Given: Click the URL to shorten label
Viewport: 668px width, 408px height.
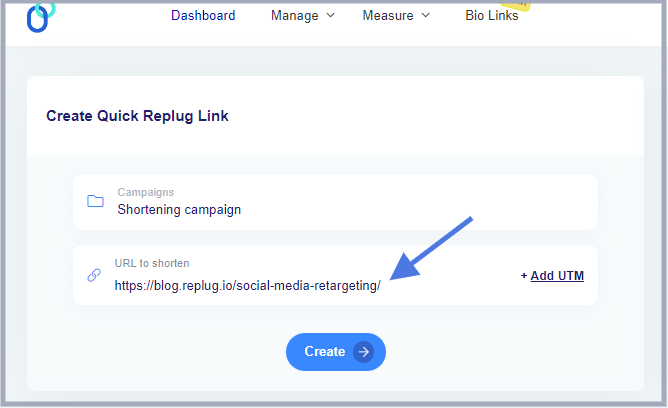Looking at the screenshot, I should [x=152, y=263].
